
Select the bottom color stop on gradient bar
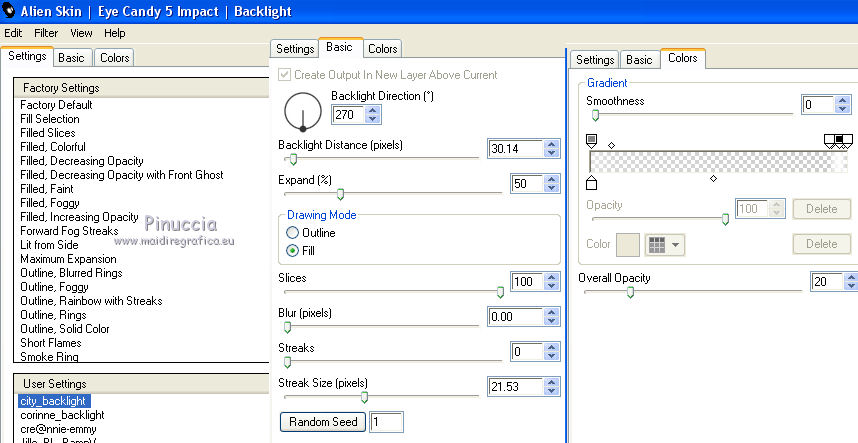coord(591,183)
